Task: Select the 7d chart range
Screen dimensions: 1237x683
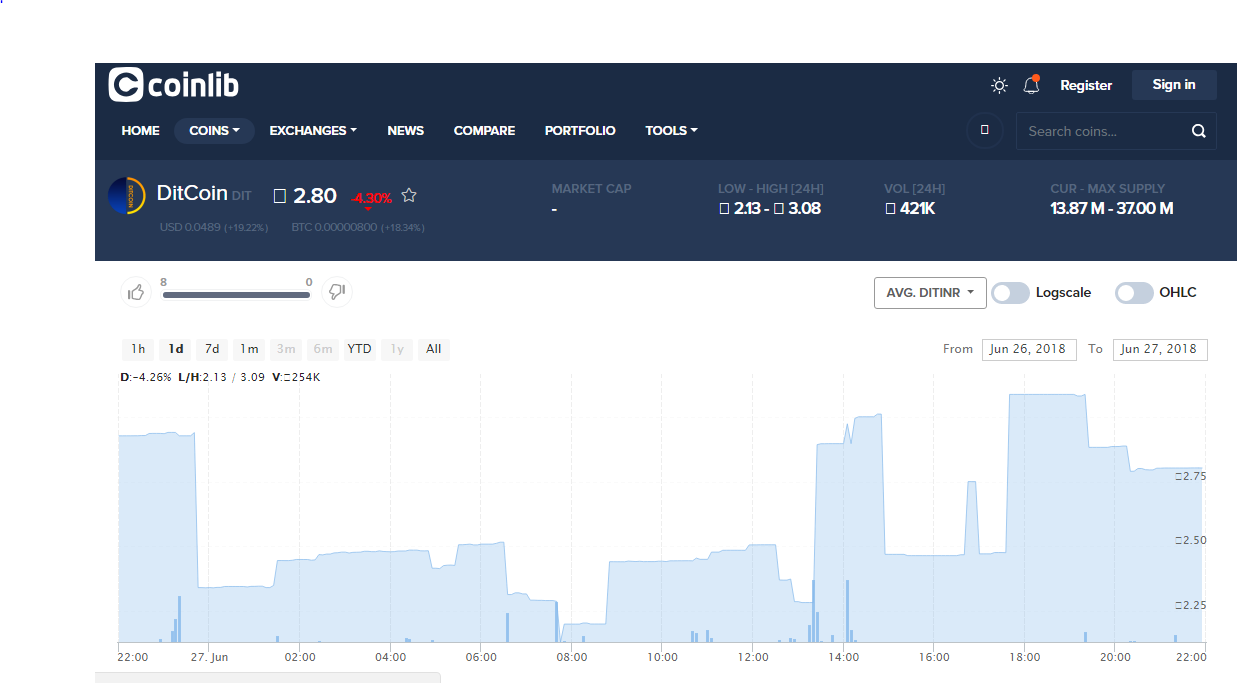Action: (x=212, y=349)
